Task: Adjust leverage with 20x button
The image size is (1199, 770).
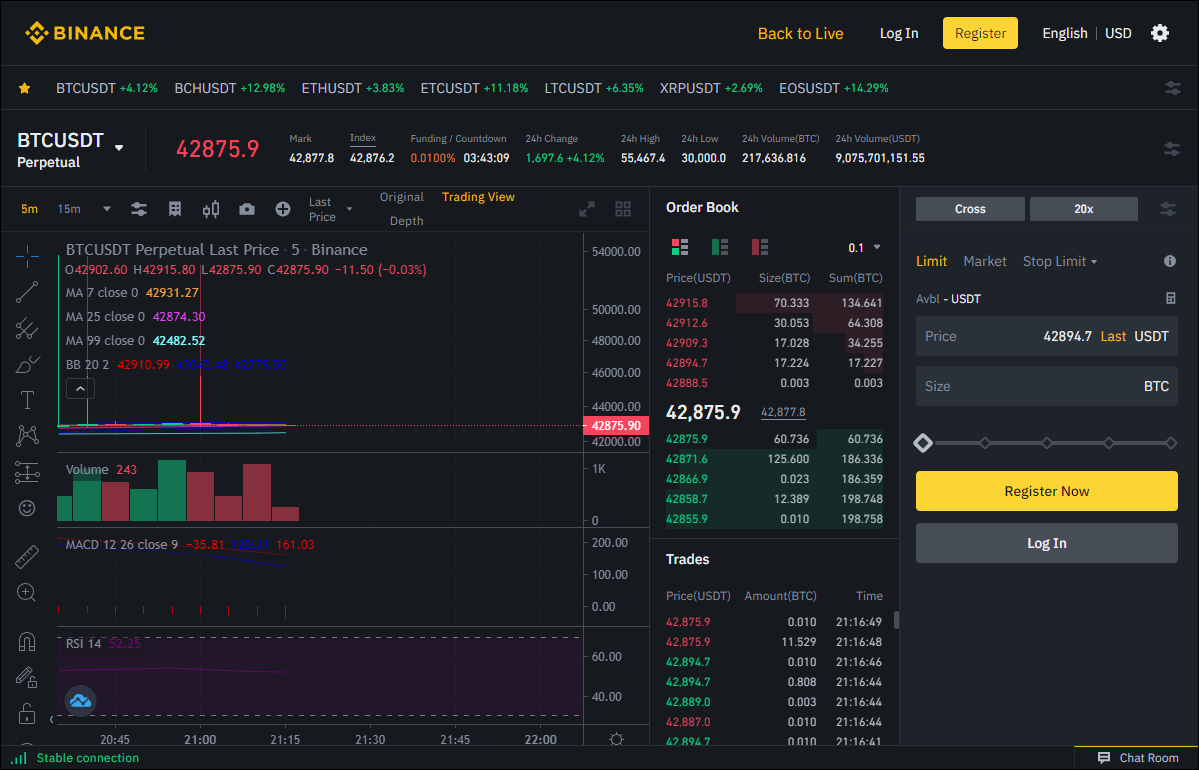Action: pos(1084,209)
